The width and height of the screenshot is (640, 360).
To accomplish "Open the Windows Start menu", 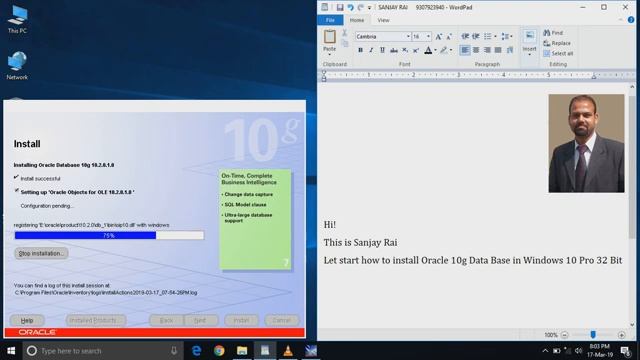I will point(11,351).
